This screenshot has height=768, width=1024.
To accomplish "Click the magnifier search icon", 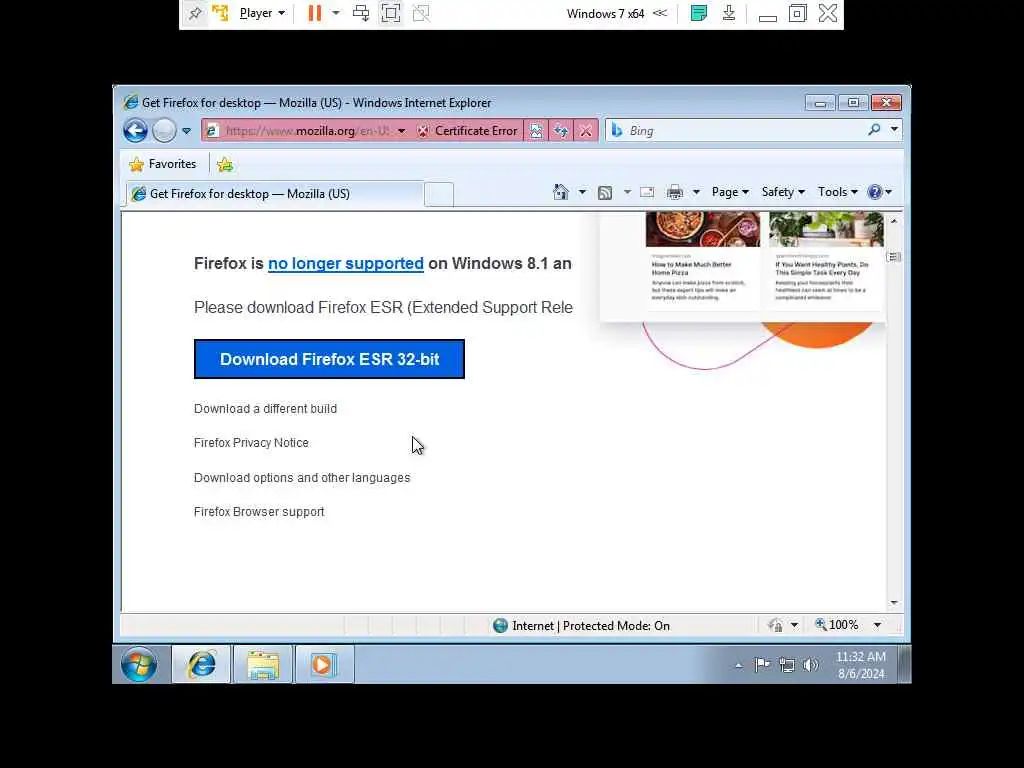I will point(874,130).
